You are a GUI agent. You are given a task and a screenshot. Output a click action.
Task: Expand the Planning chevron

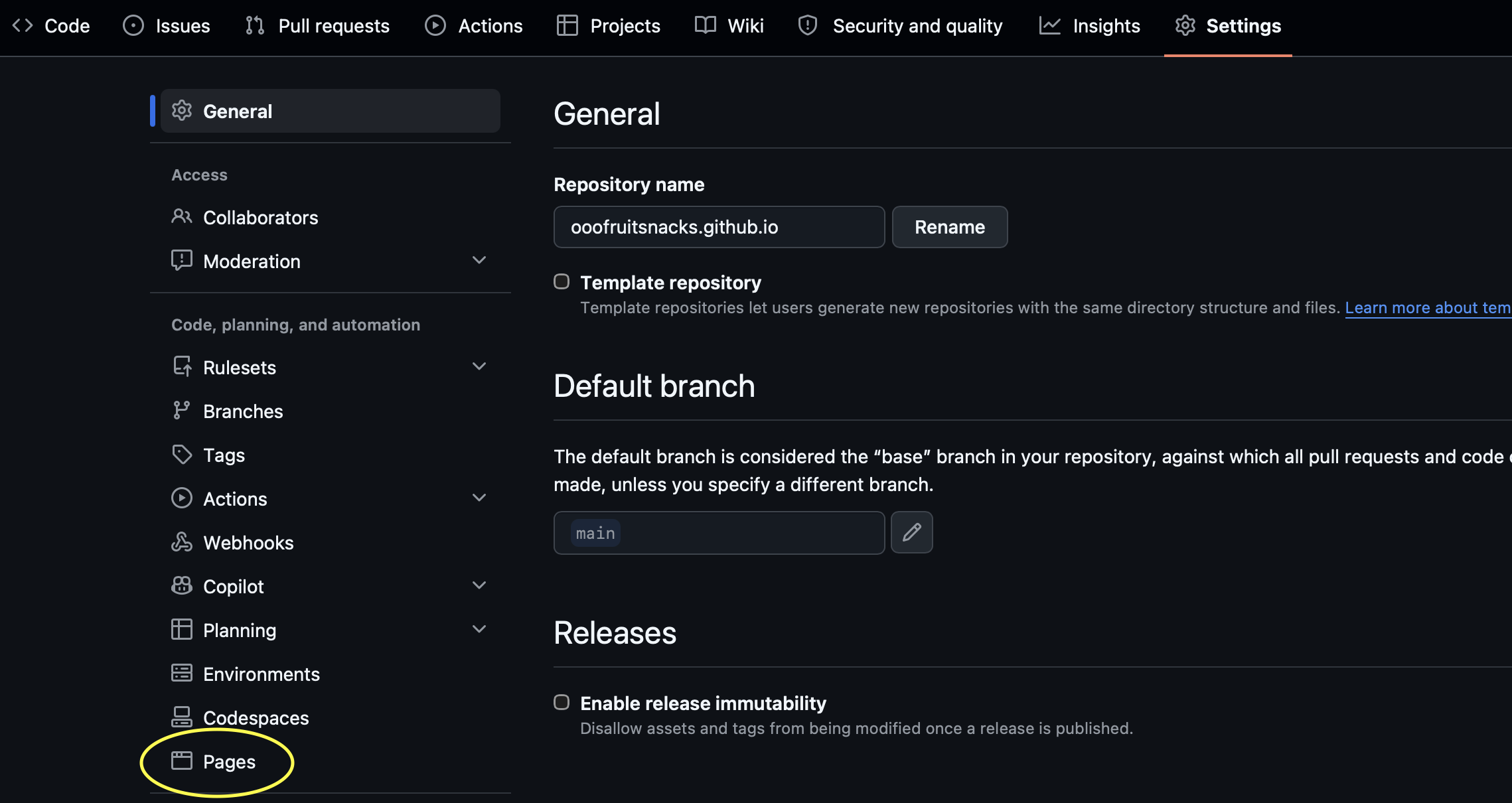coord(479,629)
